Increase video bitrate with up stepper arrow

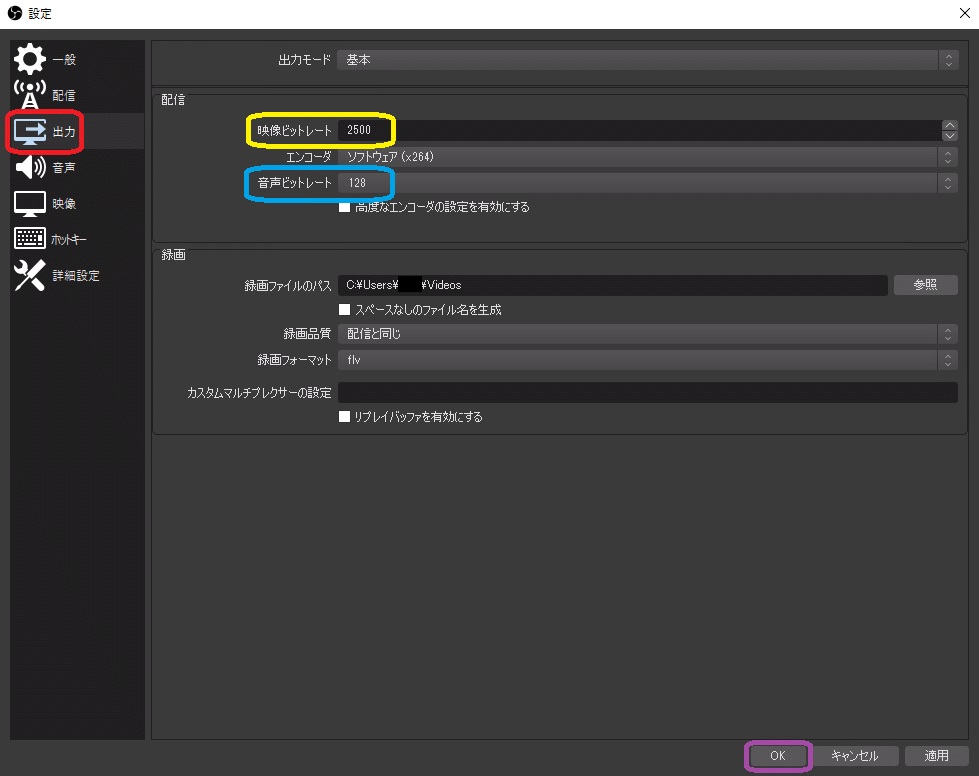[x=949, y=125]
